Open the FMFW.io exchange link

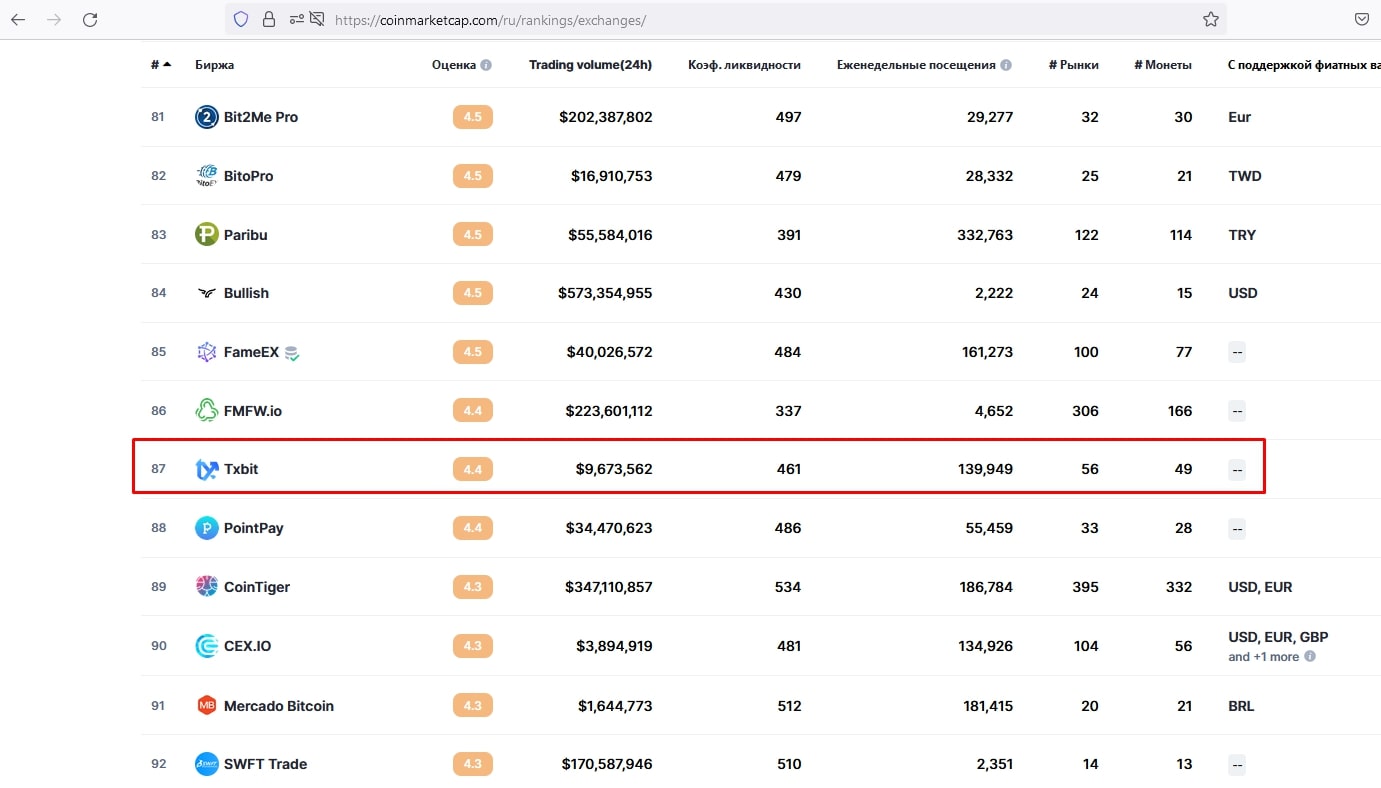pyautogui.click(x=253, y=411)
